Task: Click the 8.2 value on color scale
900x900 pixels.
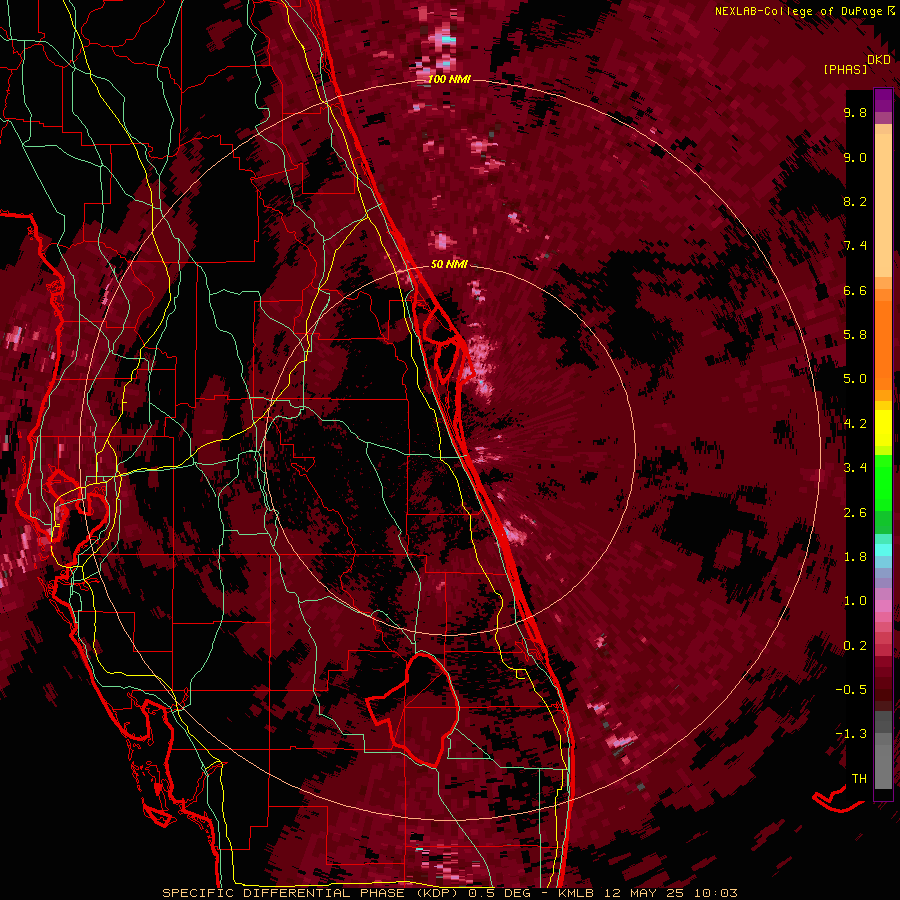Action: 855,202
